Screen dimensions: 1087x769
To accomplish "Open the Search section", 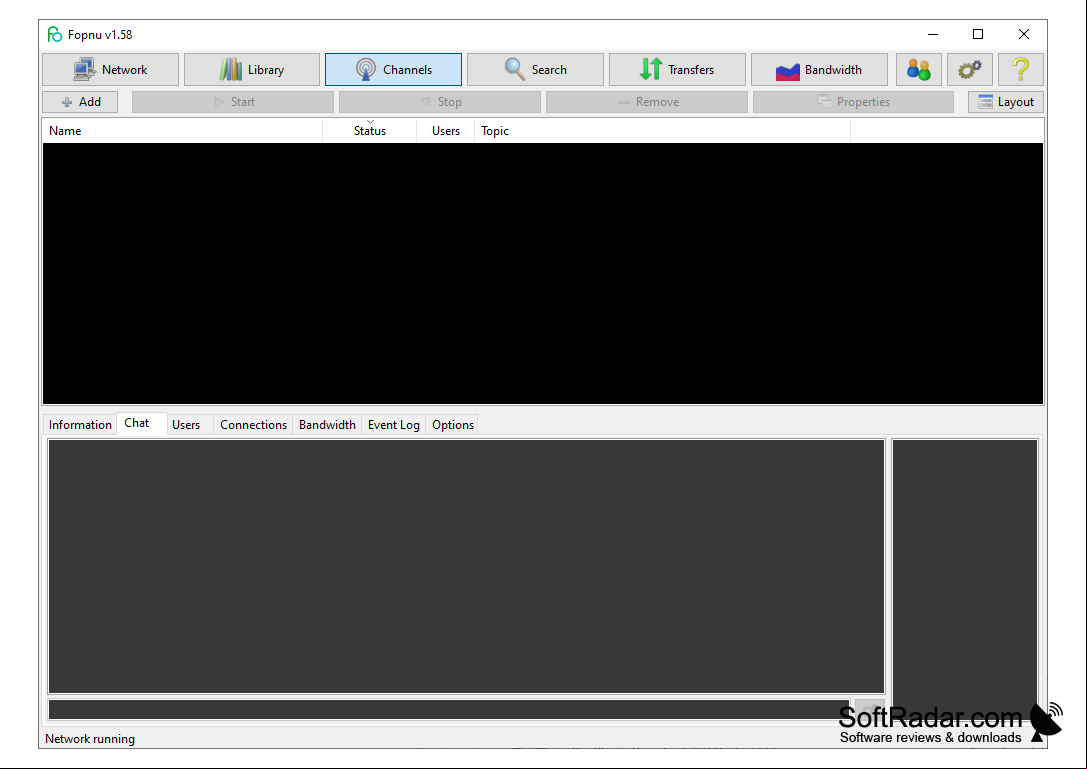I will click(535, 69).
